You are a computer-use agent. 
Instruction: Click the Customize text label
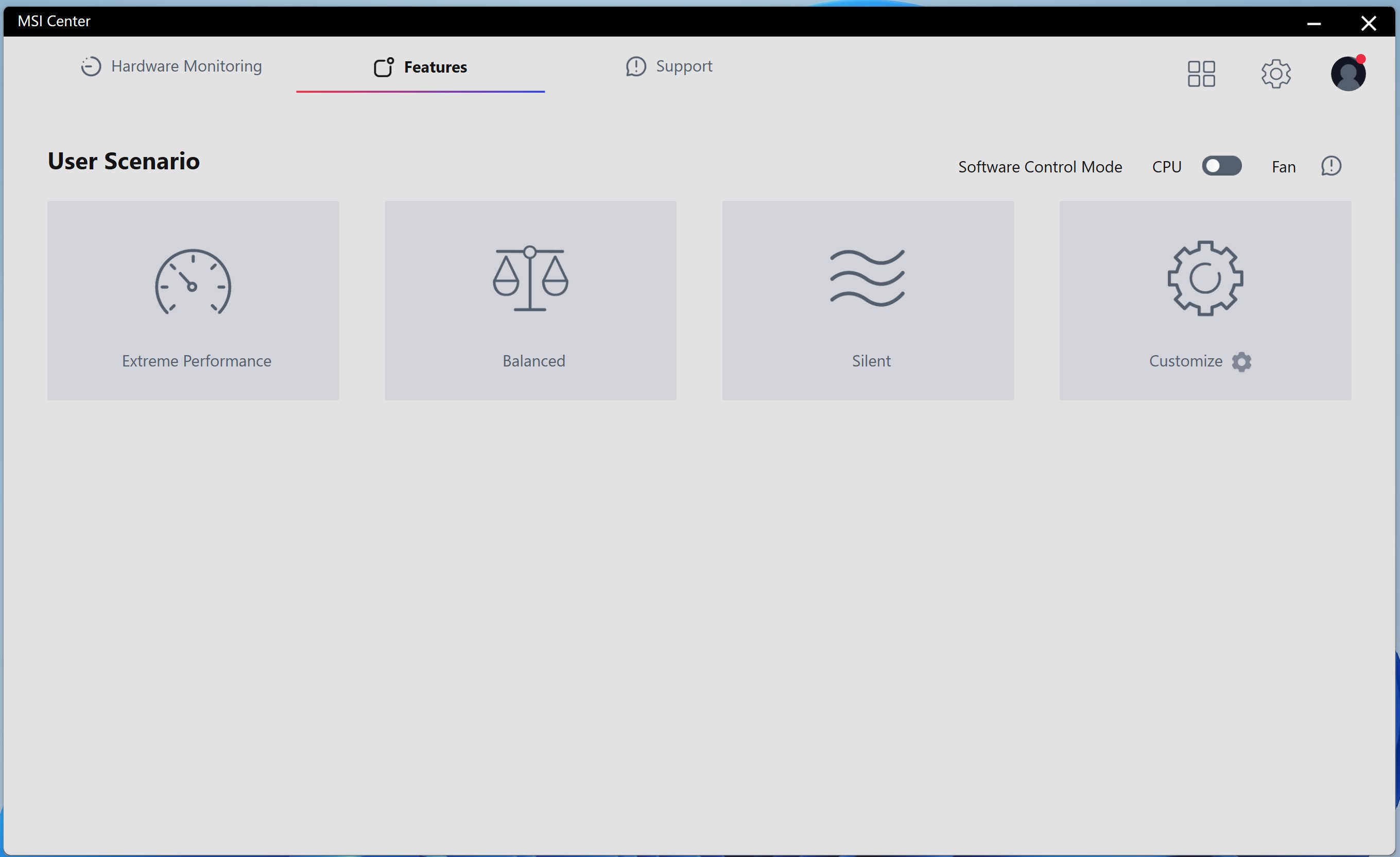click(x=1185, y=361)
